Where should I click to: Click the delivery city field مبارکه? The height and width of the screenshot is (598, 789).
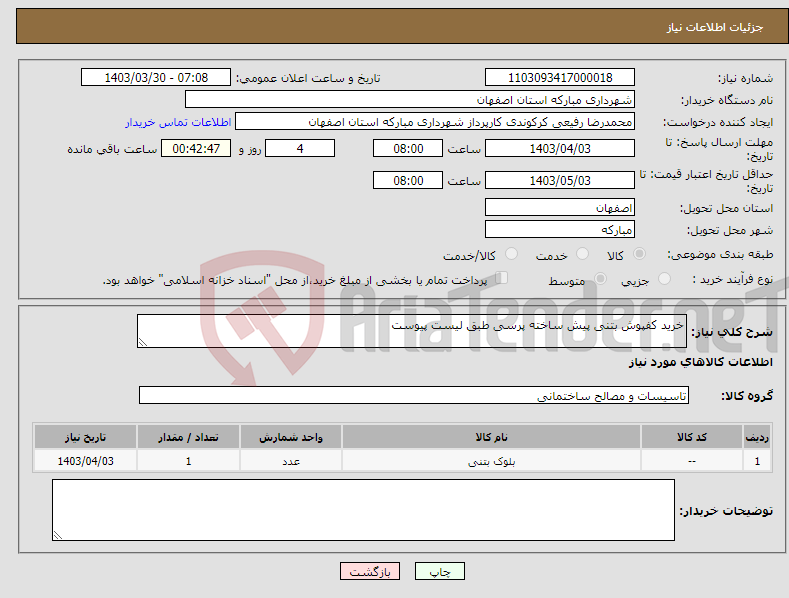point(560,230)
